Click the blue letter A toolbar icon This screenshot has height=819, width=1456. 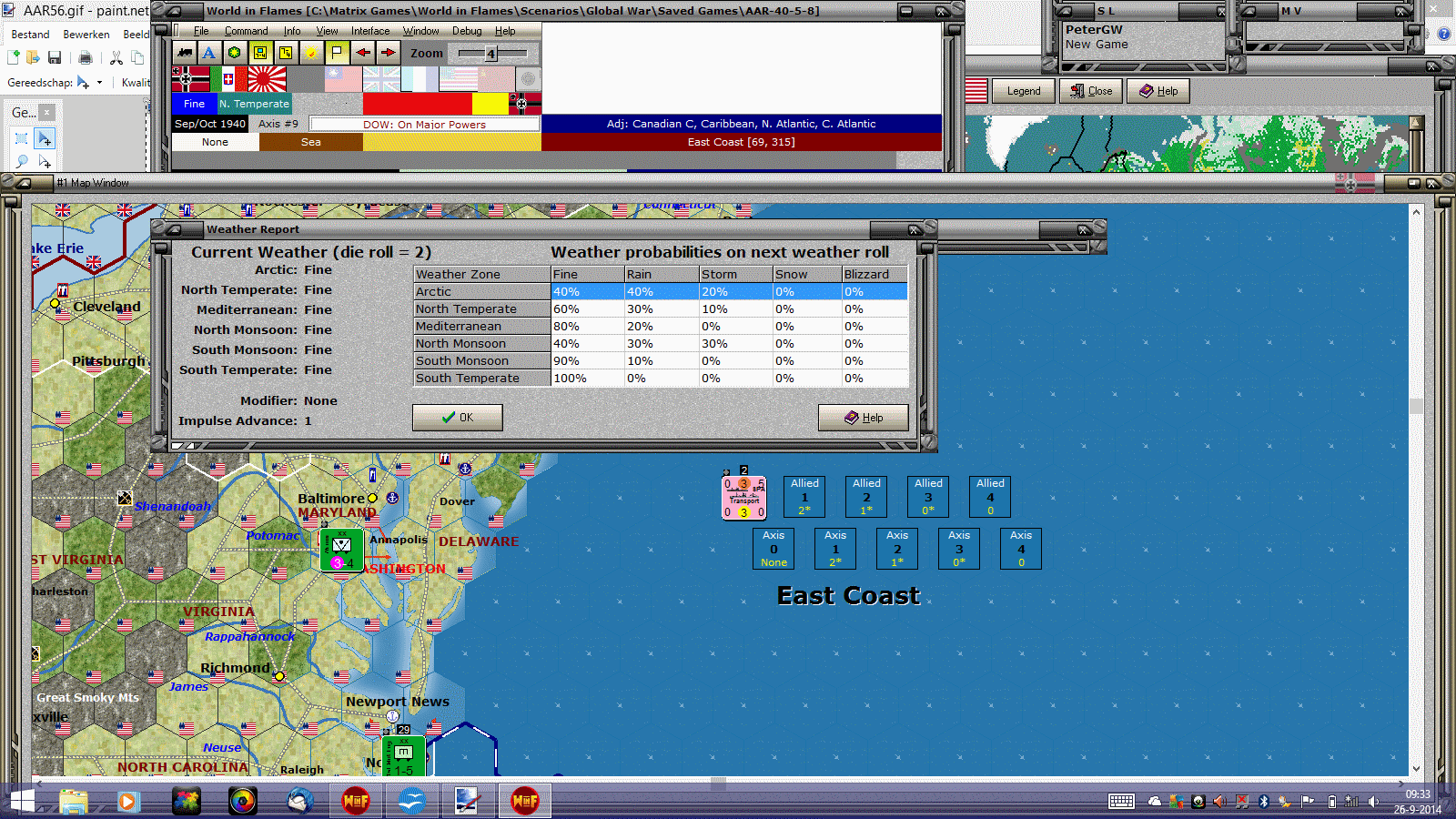tap(209, 53)
